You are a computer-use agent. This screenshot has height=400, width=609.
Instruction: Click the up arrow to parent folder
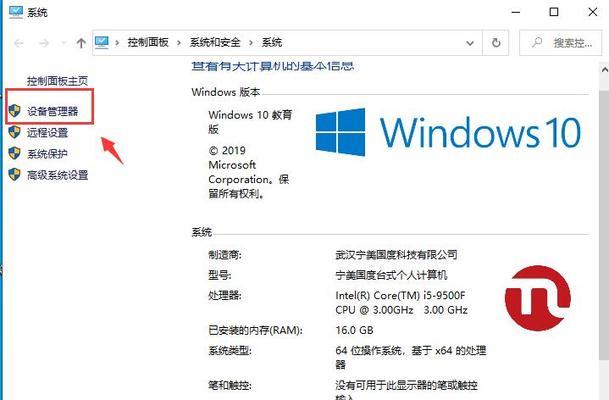pos(81,43)
